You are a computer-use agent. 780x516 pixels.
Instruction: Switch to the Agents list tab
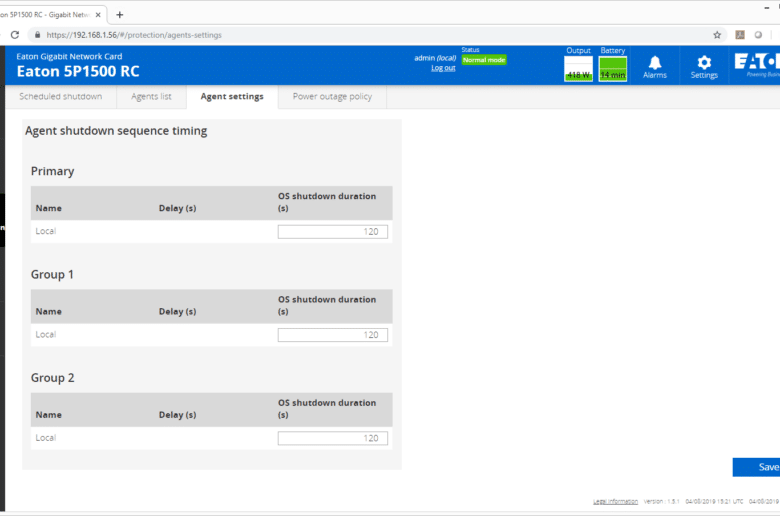(x=151, y=97)
